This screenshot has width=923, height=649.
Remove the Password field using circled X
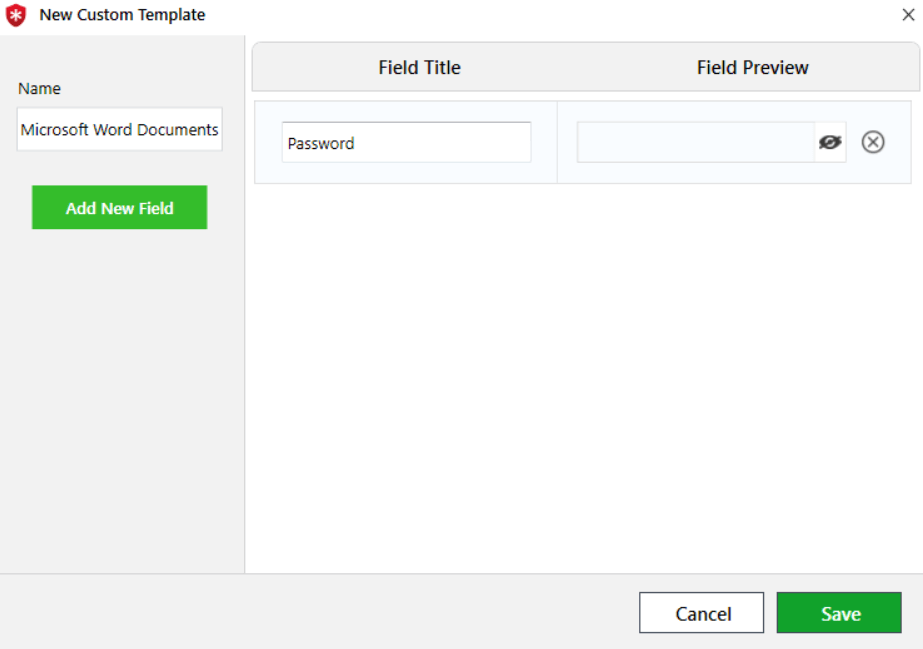pyautogui.click(x=873, y=142)
